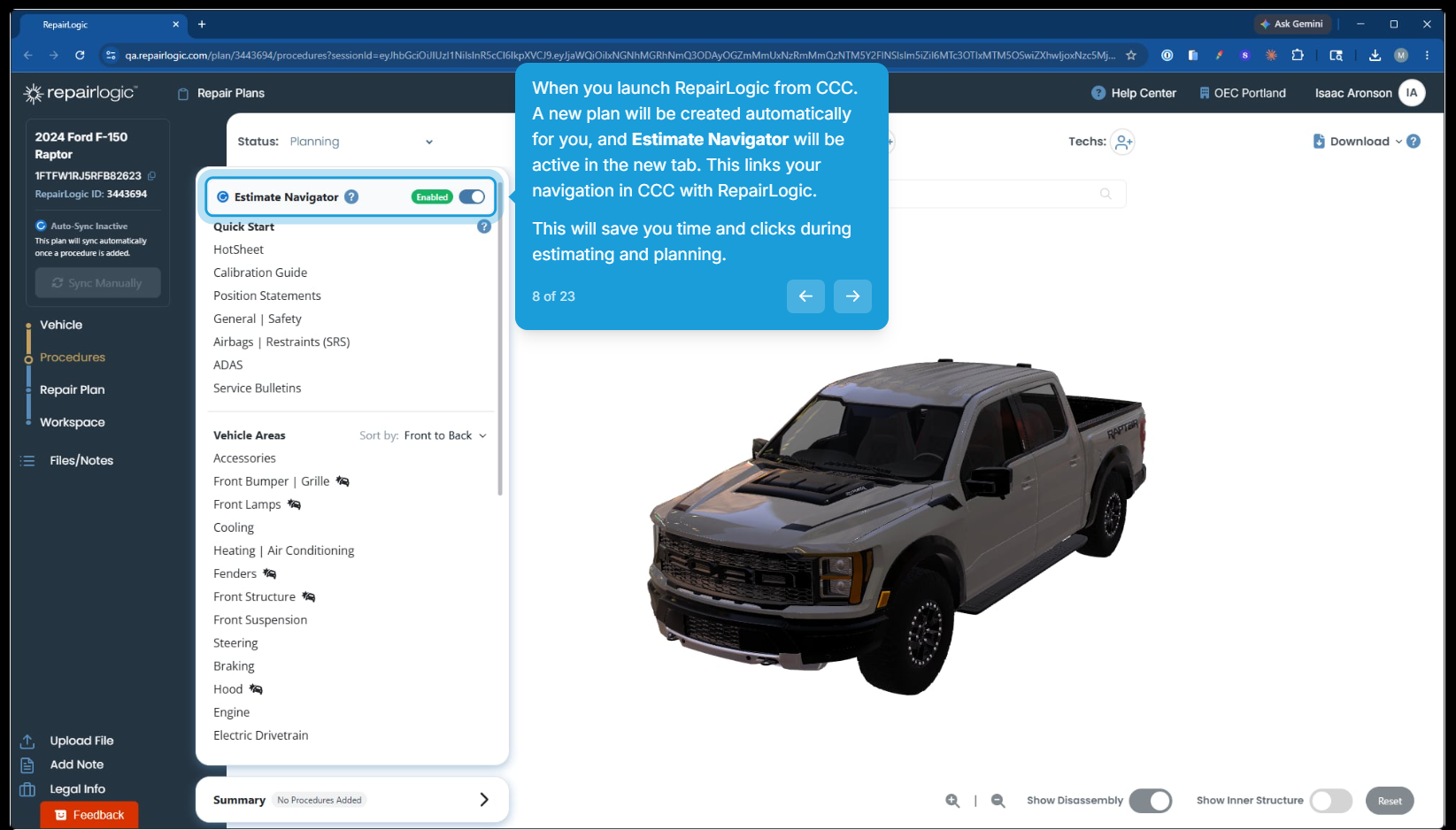Zoom out on the 3D vehicle
Image resolution: width=1456 pixels, height=830 pixels.
point(998,801)
